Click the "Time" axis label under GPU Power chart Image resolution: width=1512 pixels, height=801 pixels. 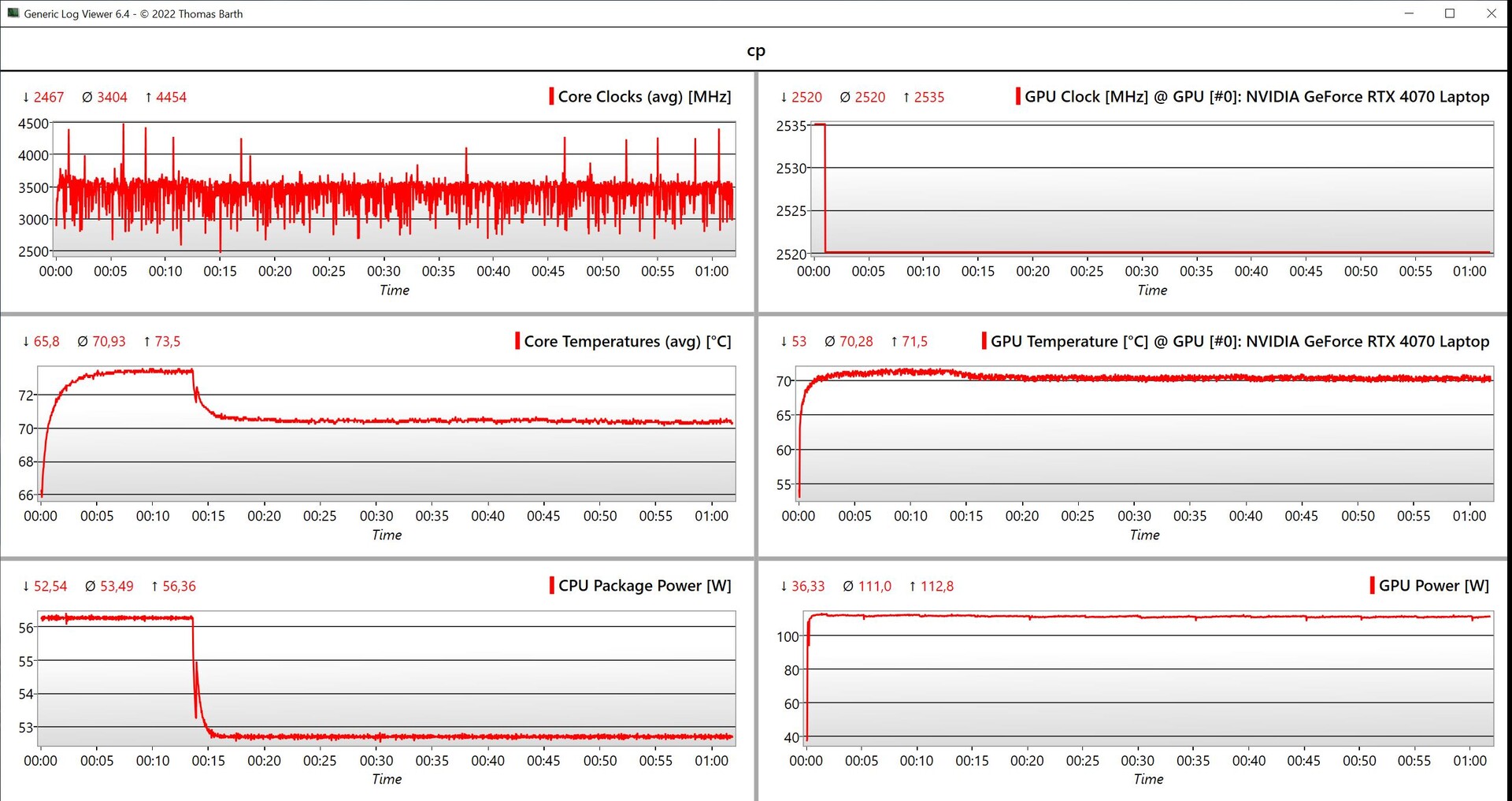1148,780
